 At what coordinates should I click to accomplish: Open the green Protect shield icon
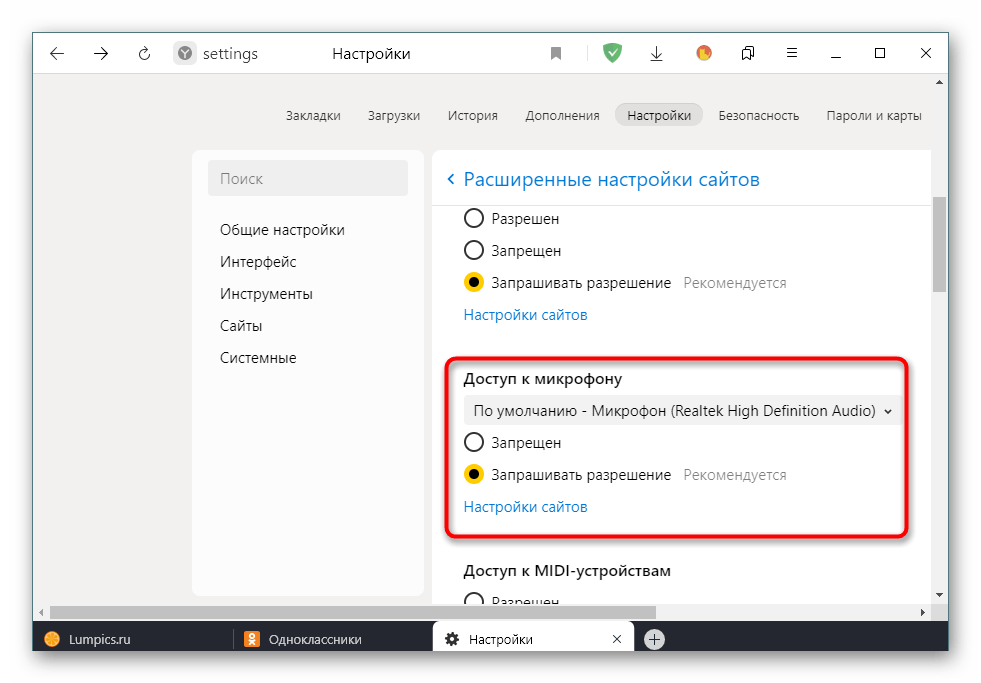[x=612, y=53]
